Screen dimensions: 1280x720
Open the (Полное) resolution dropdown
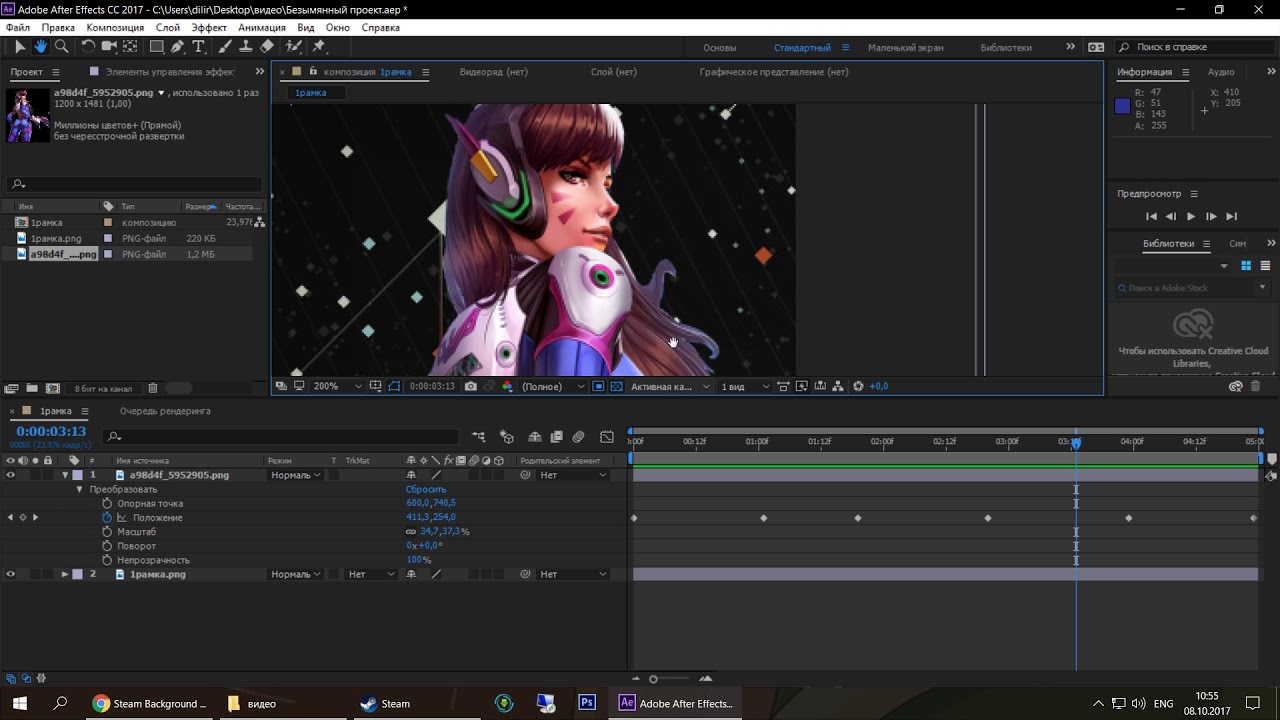tap(554, 386)
